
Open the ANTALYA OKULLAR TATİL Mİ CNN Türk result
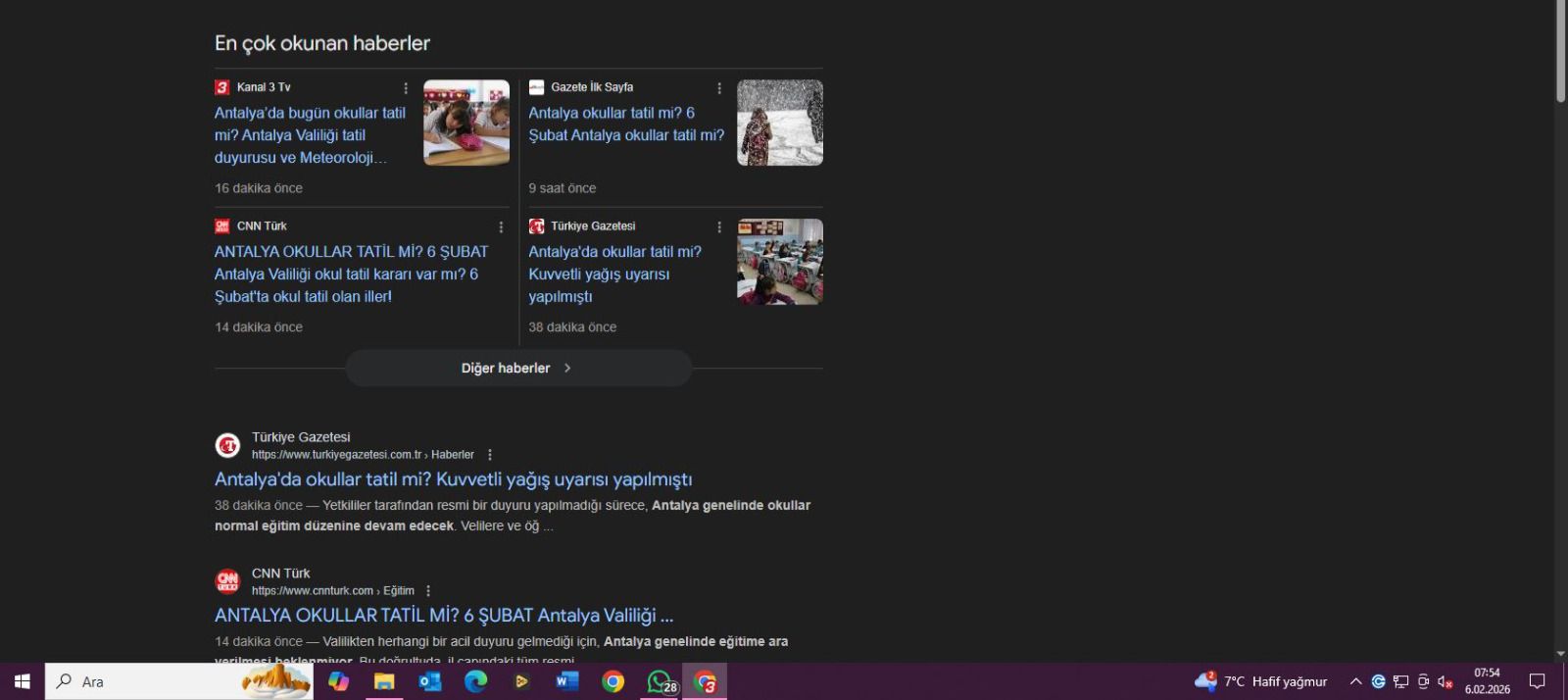tap(443, 616)
